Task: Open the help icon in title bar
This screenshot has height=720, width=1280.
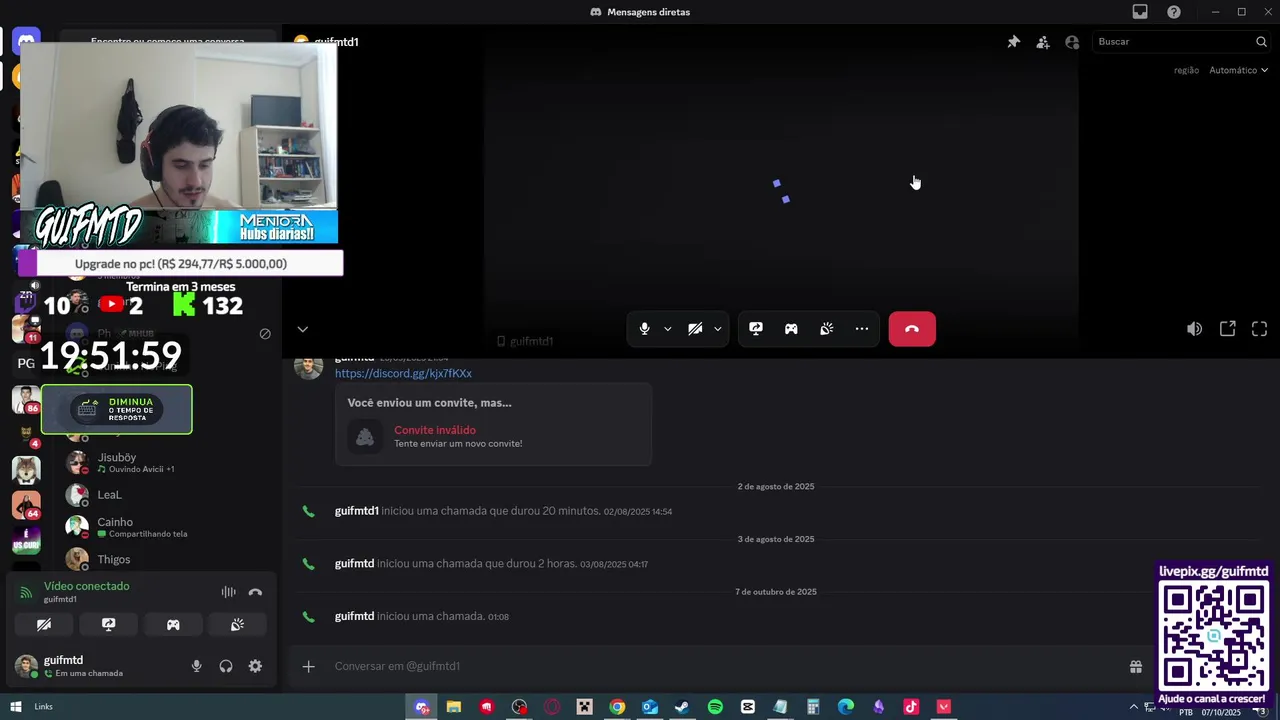Action: [x=1174, y=12]
